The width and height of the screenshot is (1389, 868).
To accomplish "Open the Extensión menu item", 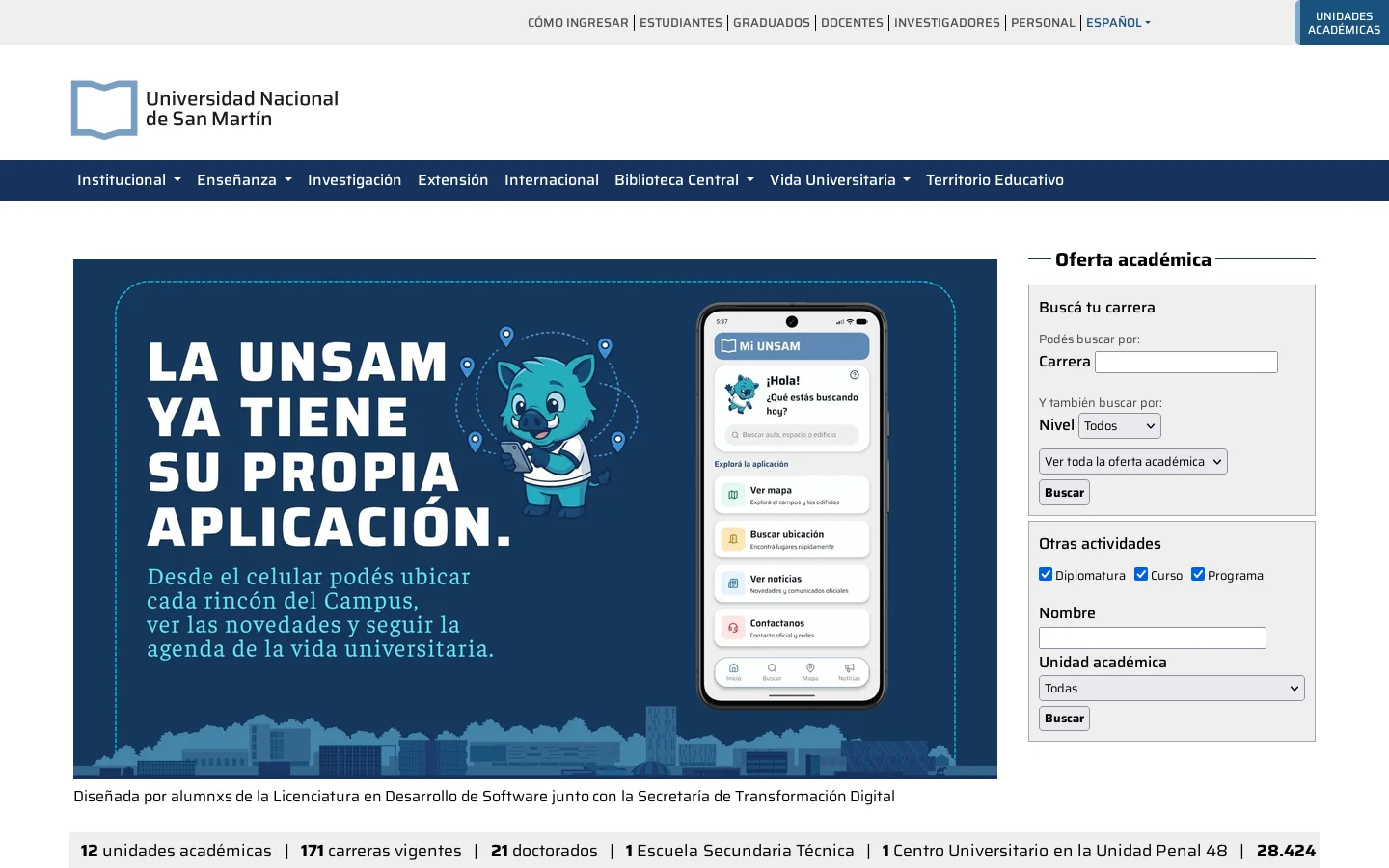I will click(x=452, y=180).
